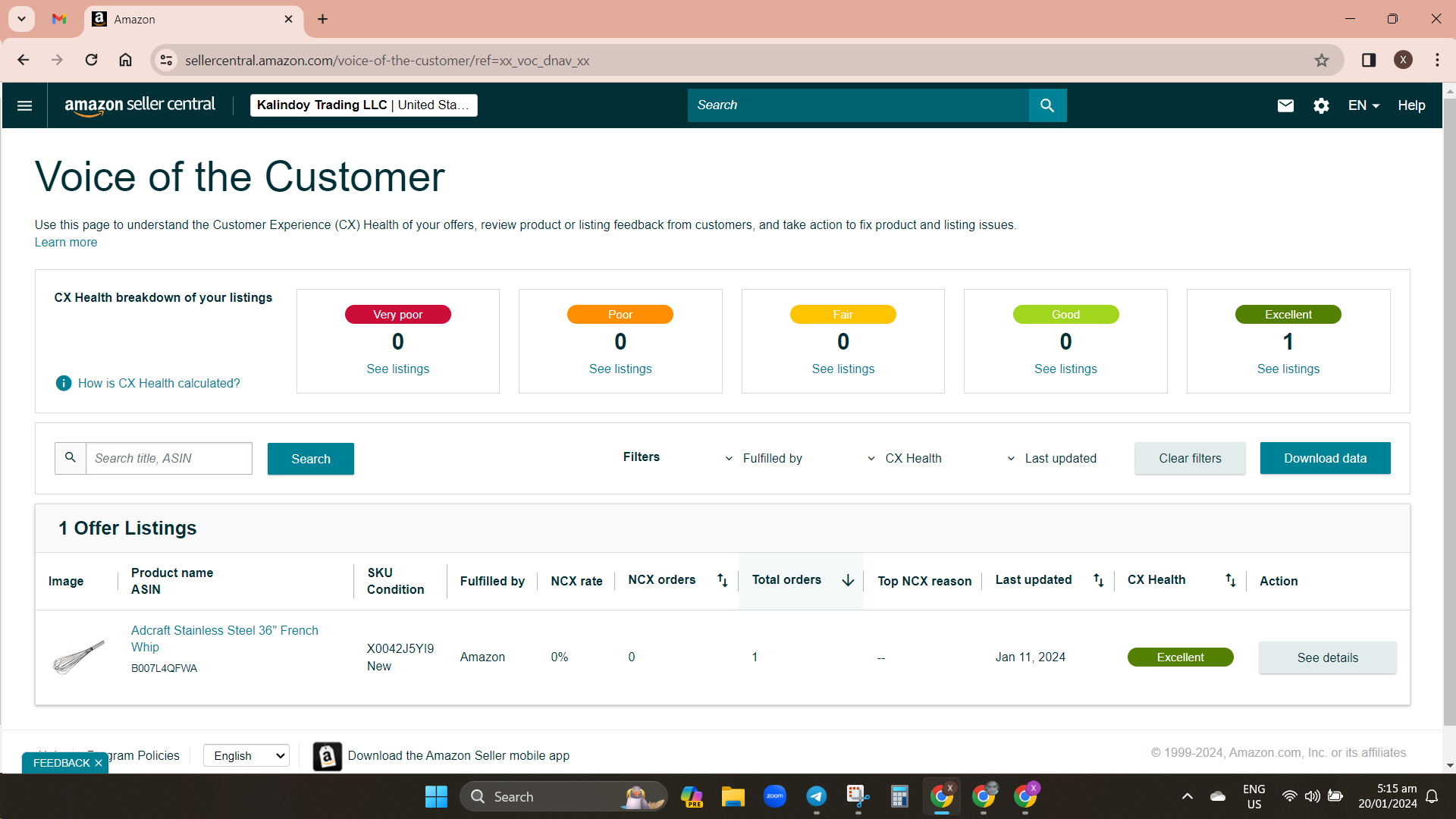The image size is (1456, 819).
Task: Open site information icon in address bar
Action: tap(166, 60)
